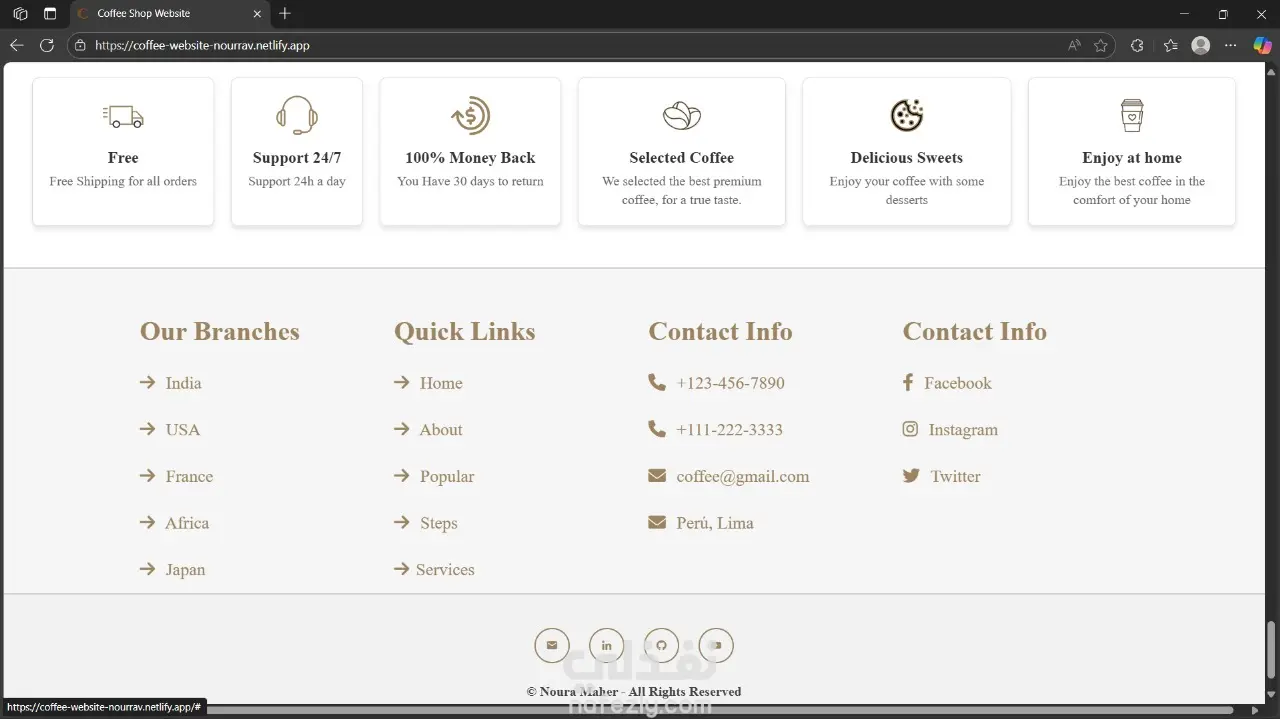Image resolution: width=1280 pixels, height=719 pixels.
Task: Go to Popular quick link
Action: click(x=447, y=477)
